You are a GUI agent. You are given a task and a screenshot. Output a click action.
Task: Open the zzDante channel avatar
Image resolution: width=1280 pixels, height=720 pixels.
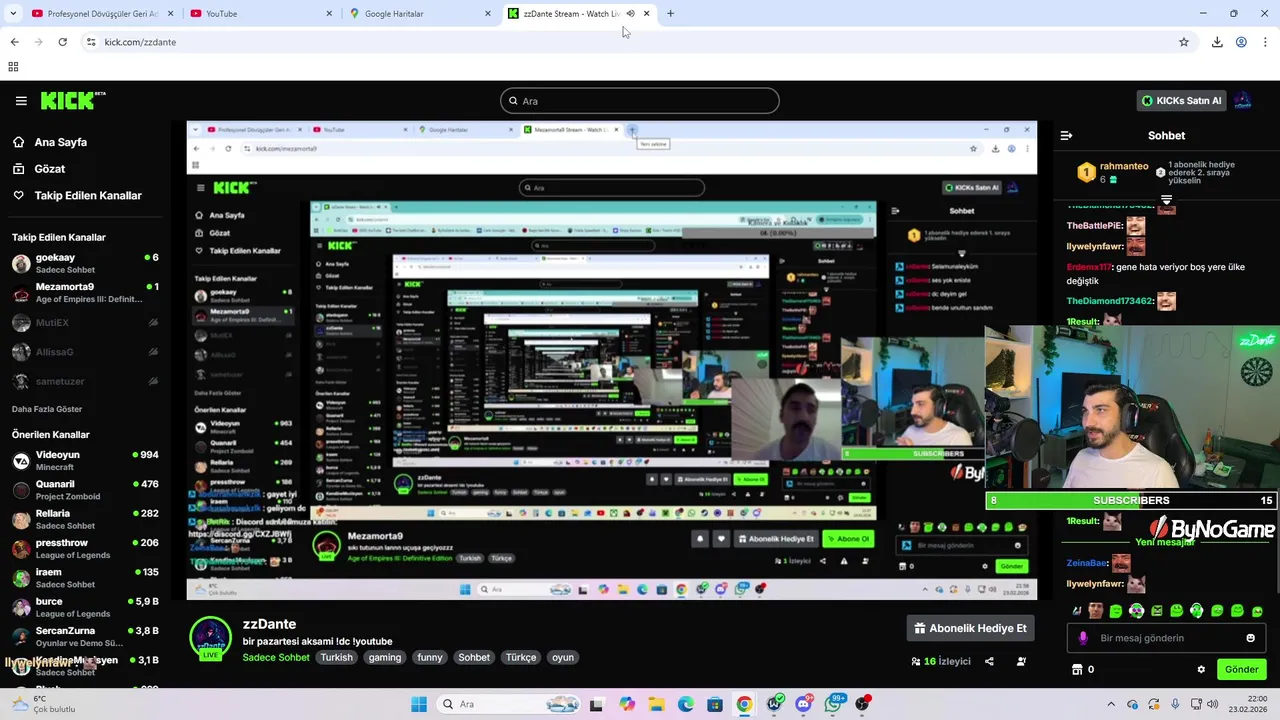coord(211,639)
